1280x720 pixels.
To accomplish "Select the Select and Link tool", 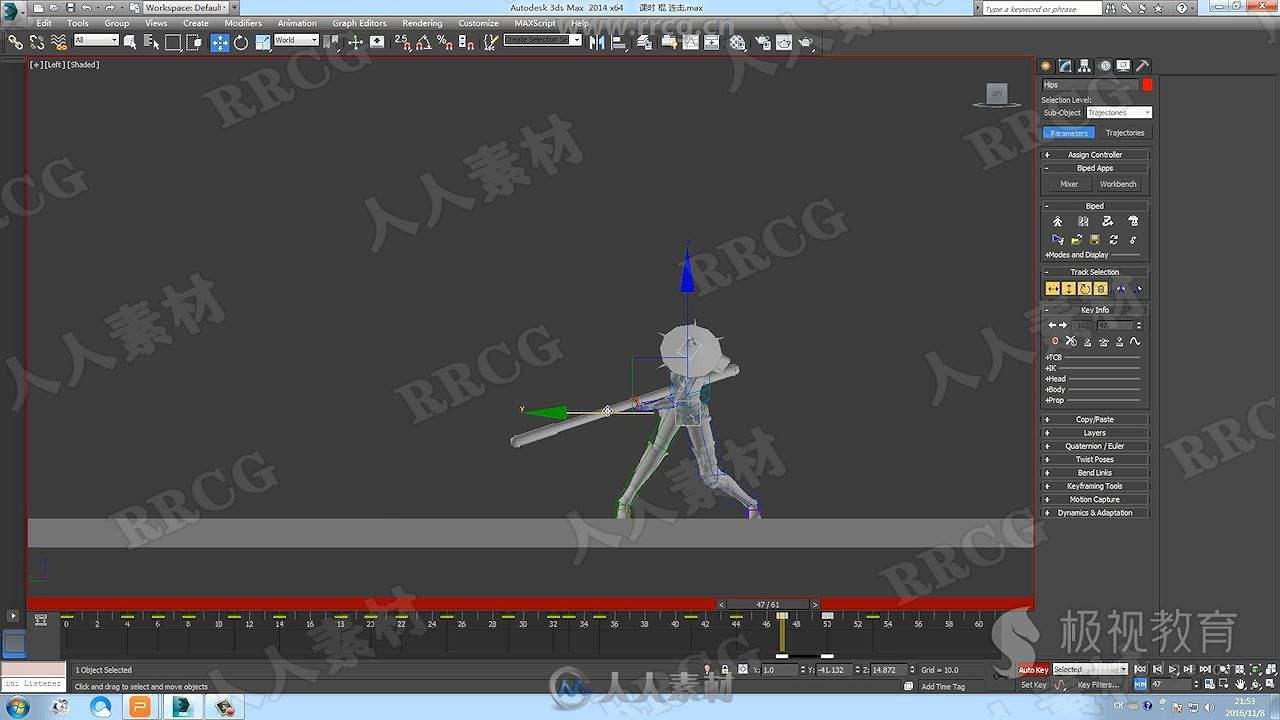I will tap(15, 42).
